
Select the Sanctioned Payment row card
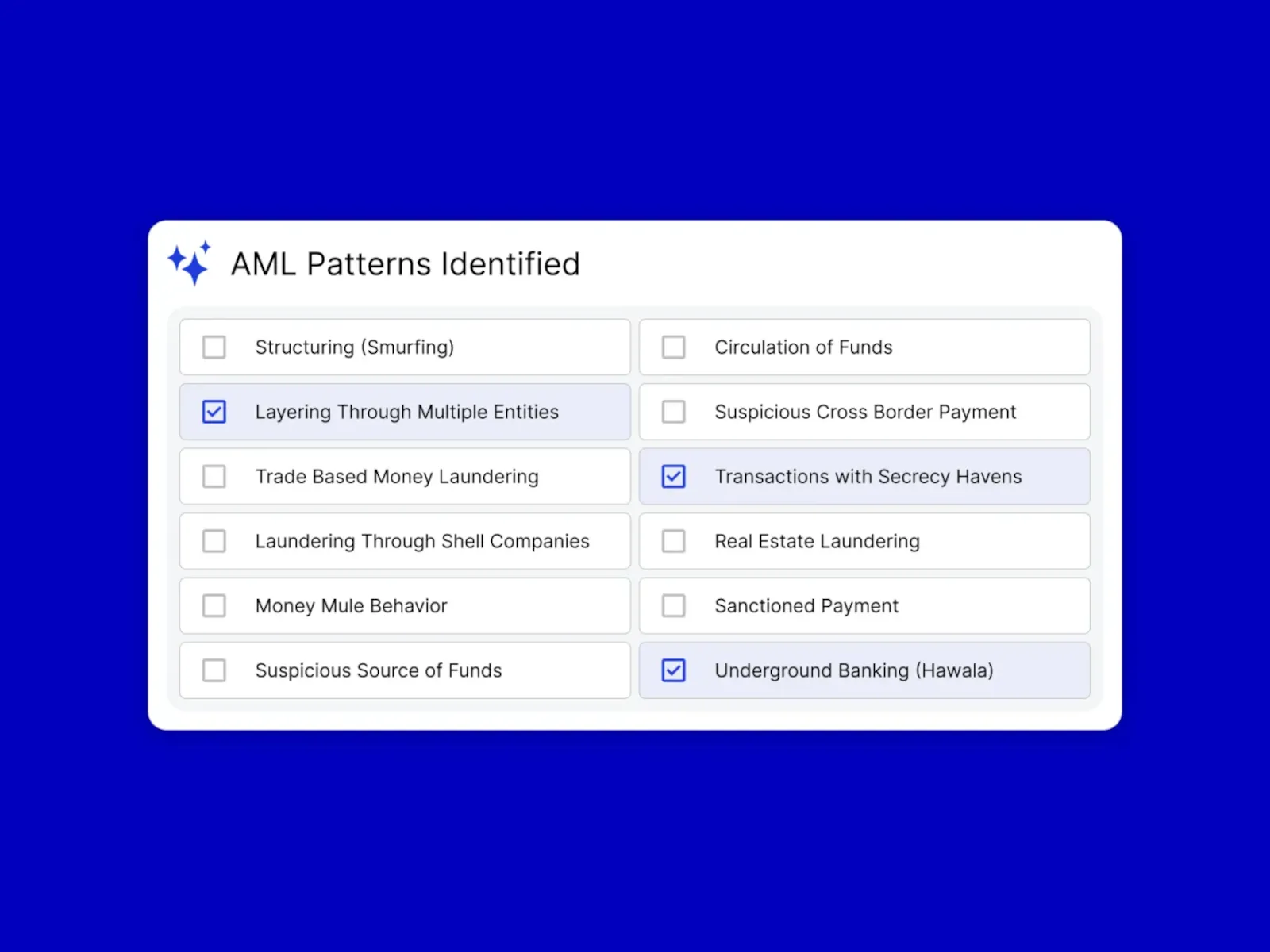click(864, 605)
